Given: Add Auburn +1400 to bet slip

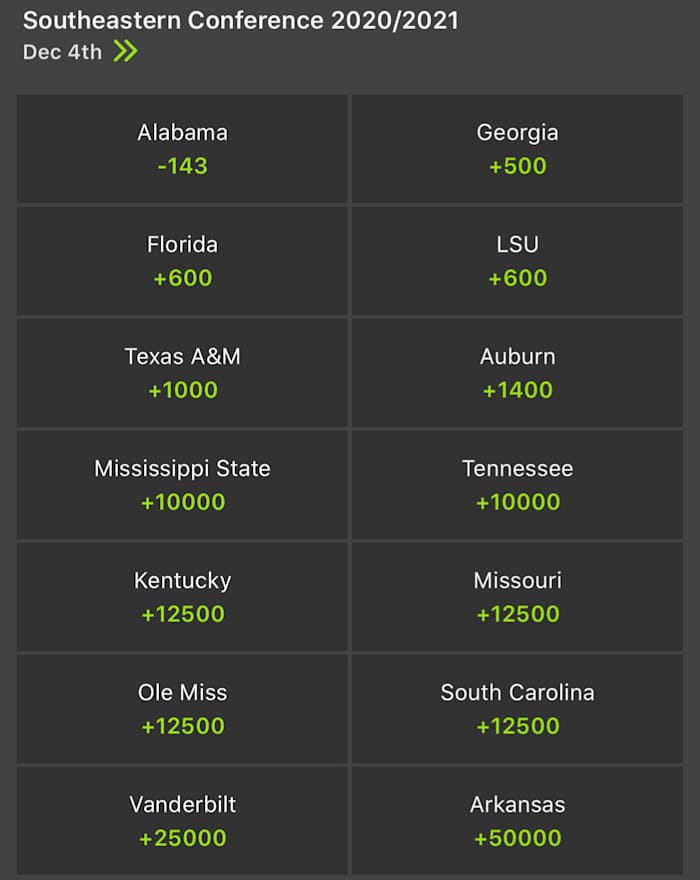Looking at the screenshot, I should (x=516, y=372).
